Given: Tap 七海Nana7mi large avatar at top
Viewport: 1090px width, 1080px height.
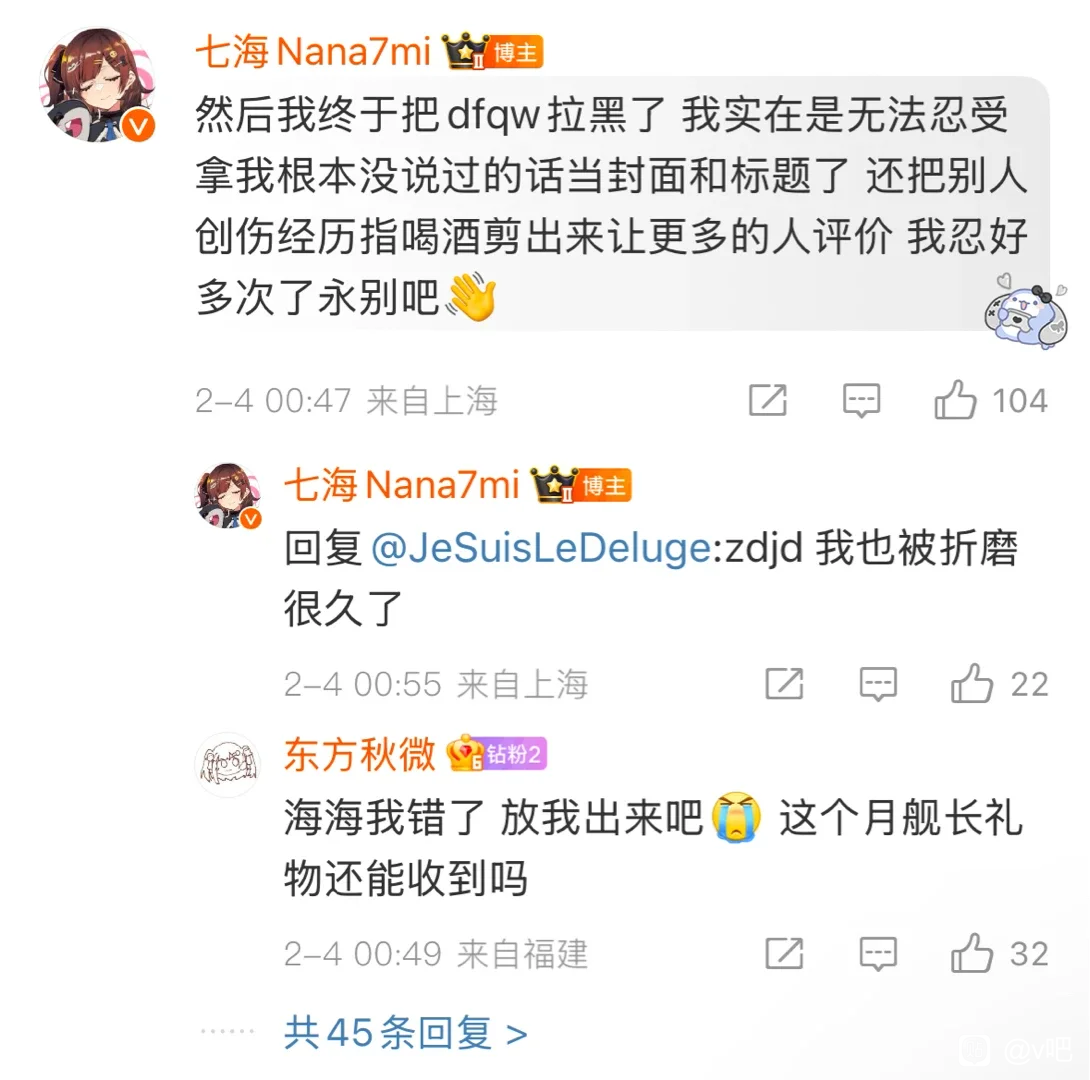Looking at the screenshot, I should [98, 85].
